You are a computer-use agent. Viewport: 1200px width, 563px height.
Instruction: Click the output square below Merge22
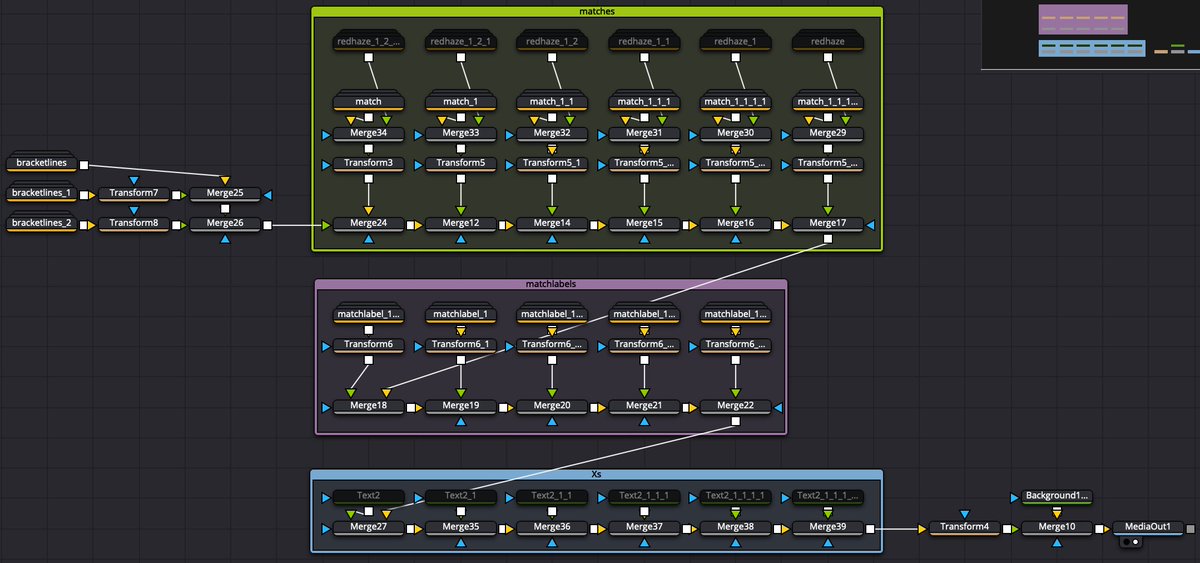click(x=735, y=421)
